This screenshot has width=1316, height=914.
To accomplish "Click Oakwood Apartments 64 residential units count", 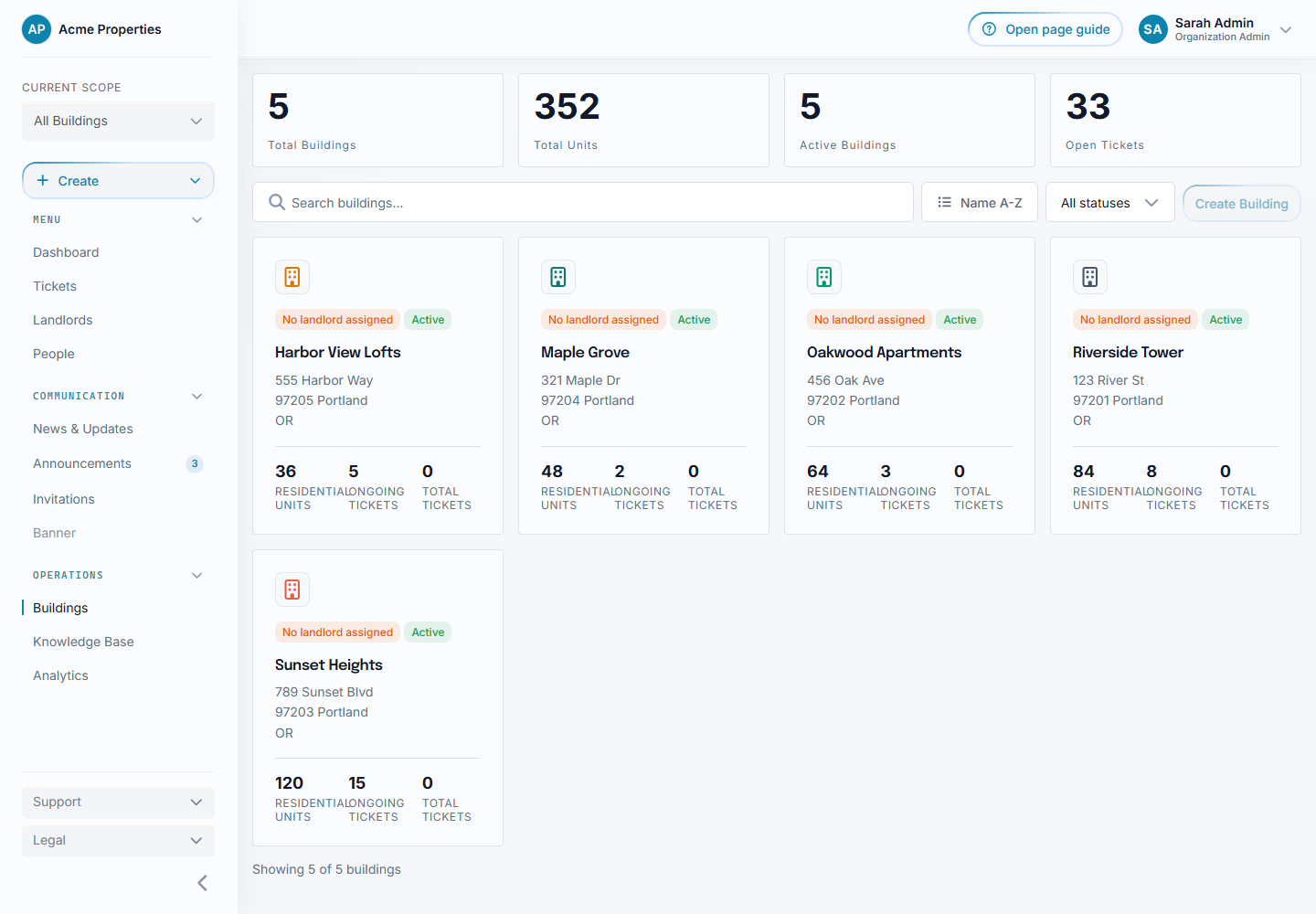I will 818,472.
